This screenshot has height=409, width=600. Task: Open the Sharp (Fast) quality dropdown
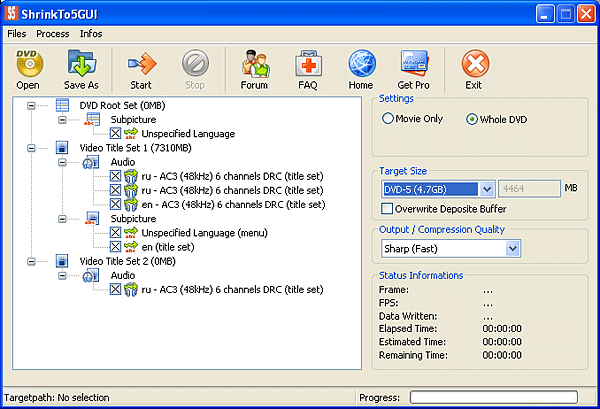tap(513, 249)
